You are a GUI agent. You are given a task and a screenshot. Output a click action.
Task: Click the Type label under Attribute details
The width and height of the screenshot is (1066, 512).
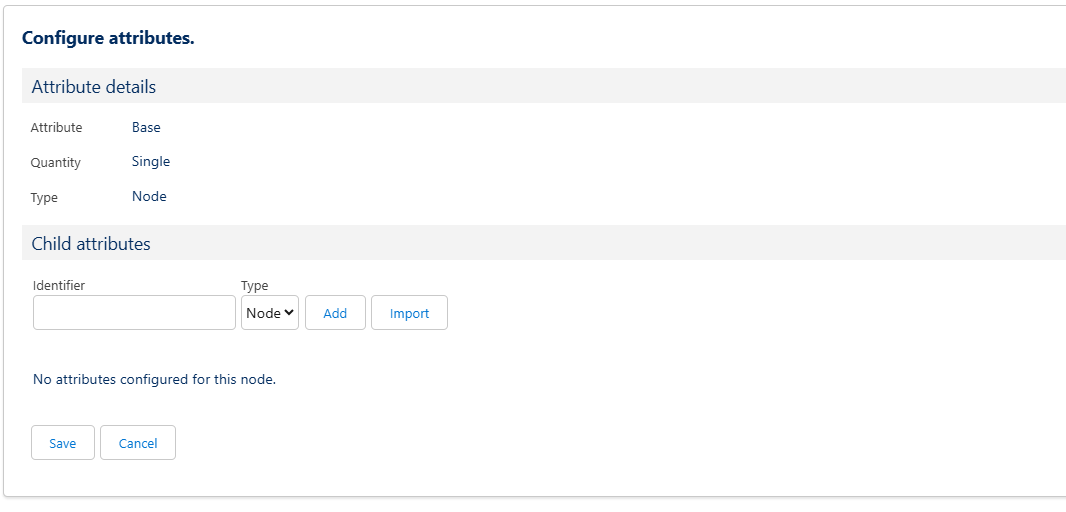(x=44, y=198)
